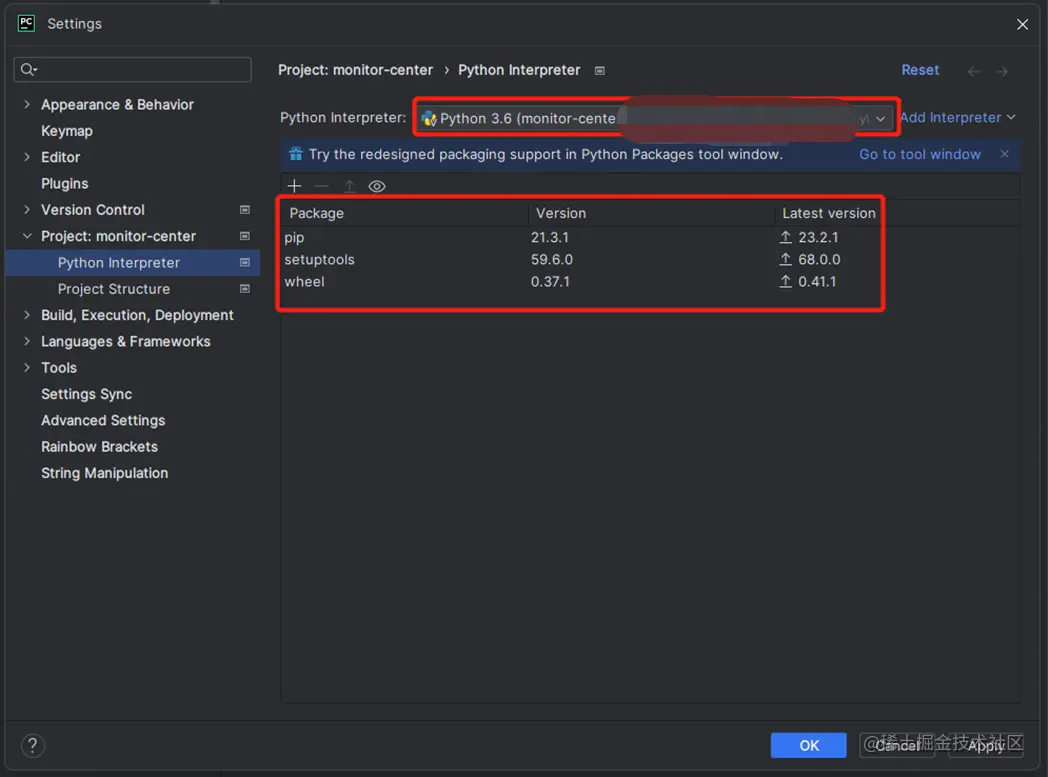1048x777 pixels.
Task: Open Plugins settings
Action: (x=65, y=184)
